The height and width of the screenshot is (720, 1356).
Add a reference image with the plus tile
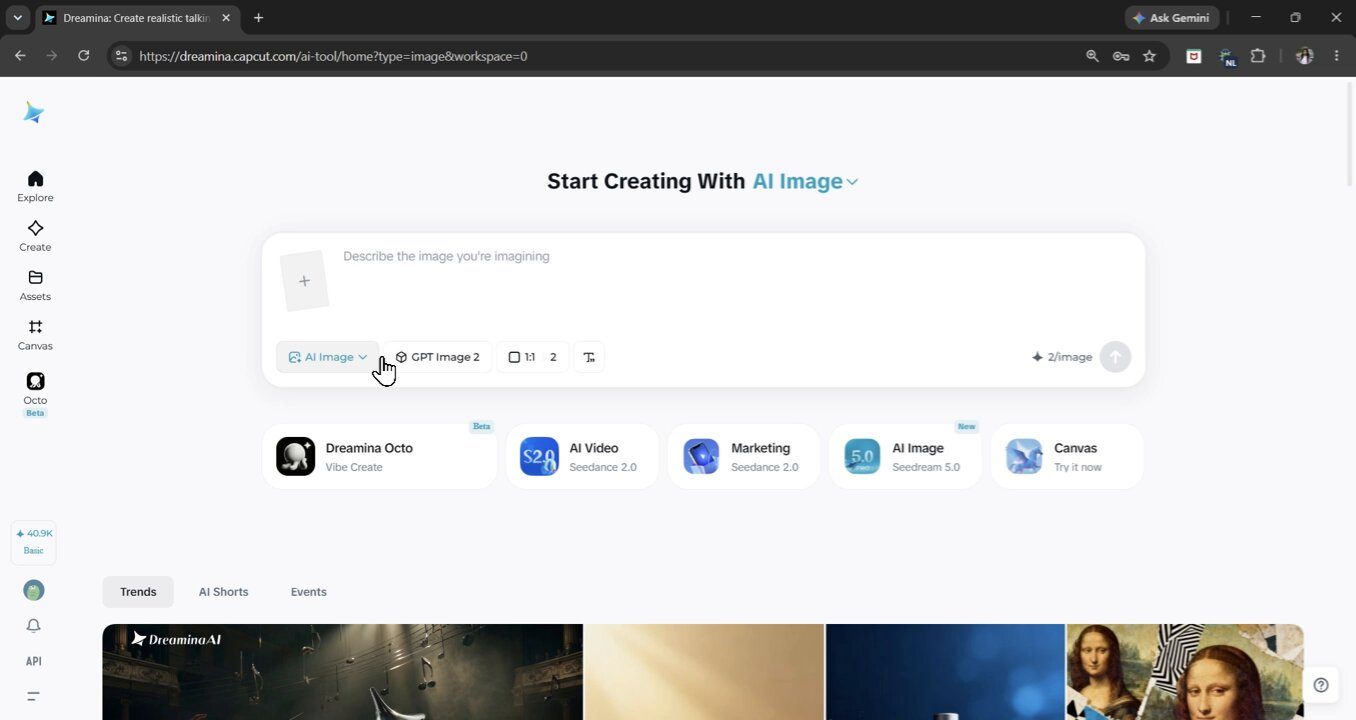point(304,281)
